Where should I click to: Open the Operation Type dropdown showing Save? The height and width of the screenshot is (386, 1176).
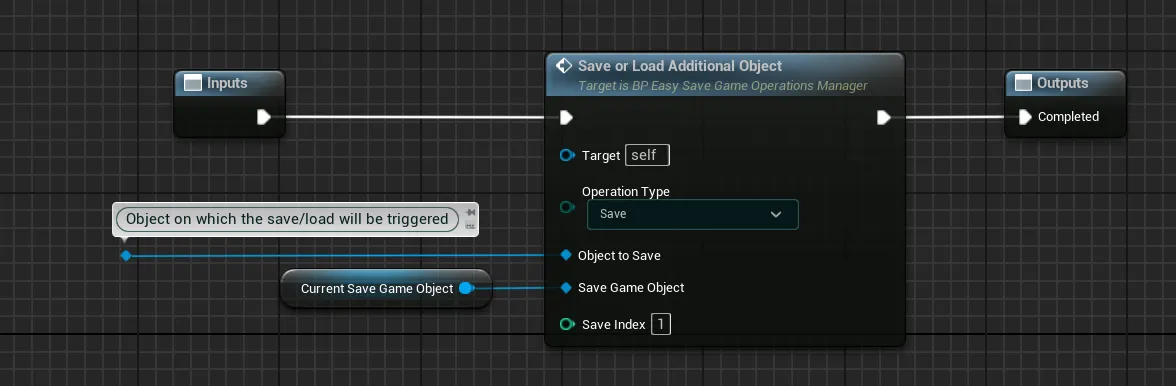692,214
